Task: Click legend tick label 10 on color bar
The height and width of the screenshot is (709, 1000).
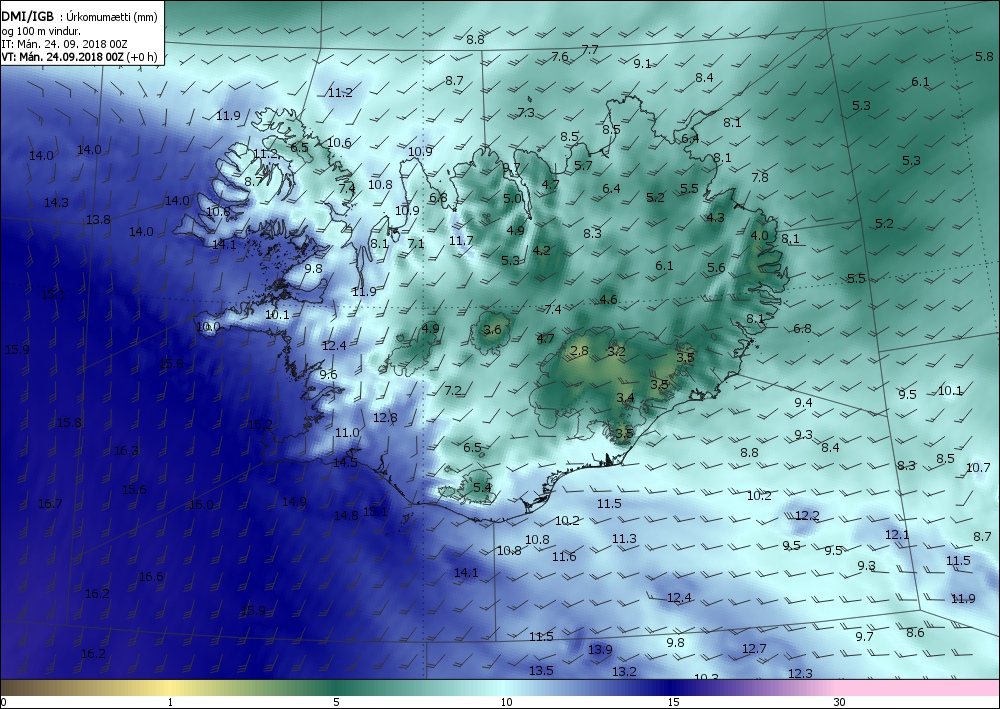Action: (x=506, y=703)
